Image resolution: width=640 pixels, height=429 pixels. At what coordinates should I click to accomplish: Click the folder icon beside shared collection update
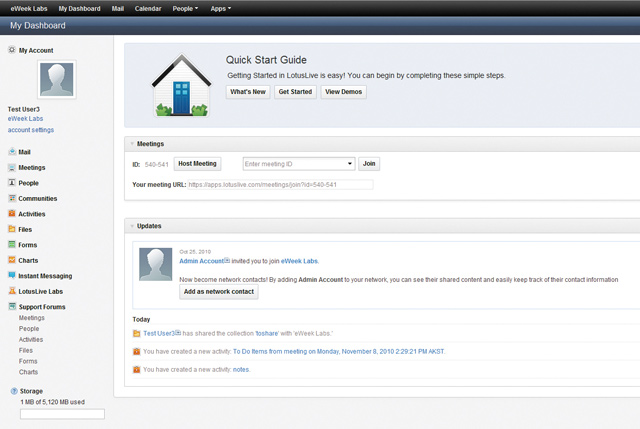(137, 333)
